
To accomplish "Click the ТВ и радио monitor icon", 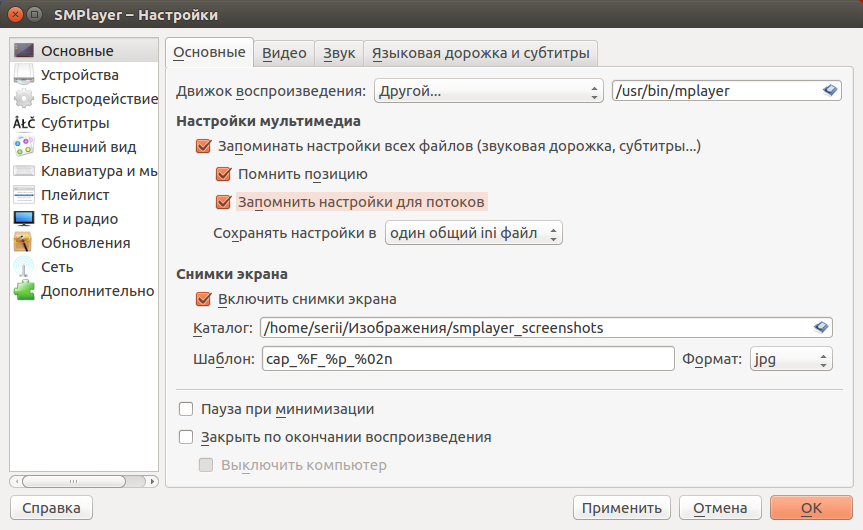I will click(24, 218).
